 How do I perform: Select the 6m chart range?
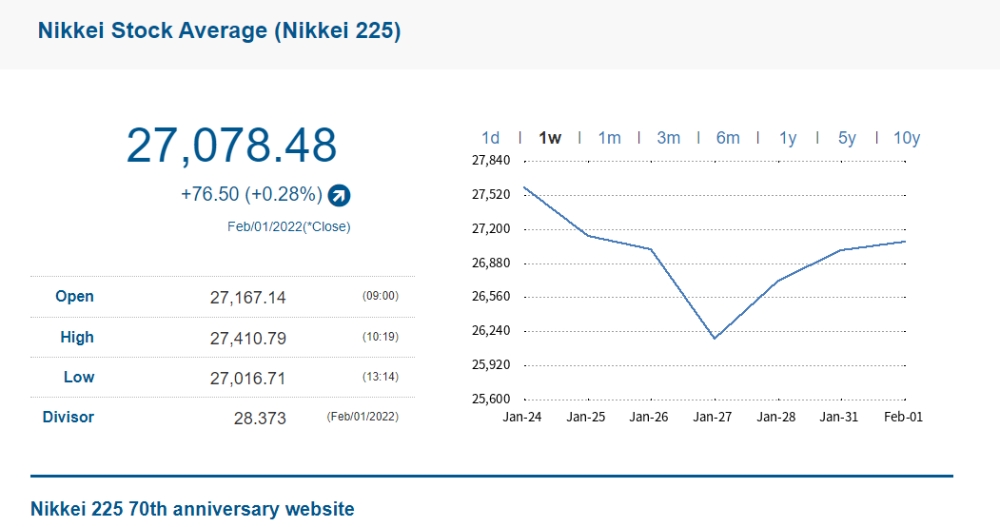tap(728, 138)
